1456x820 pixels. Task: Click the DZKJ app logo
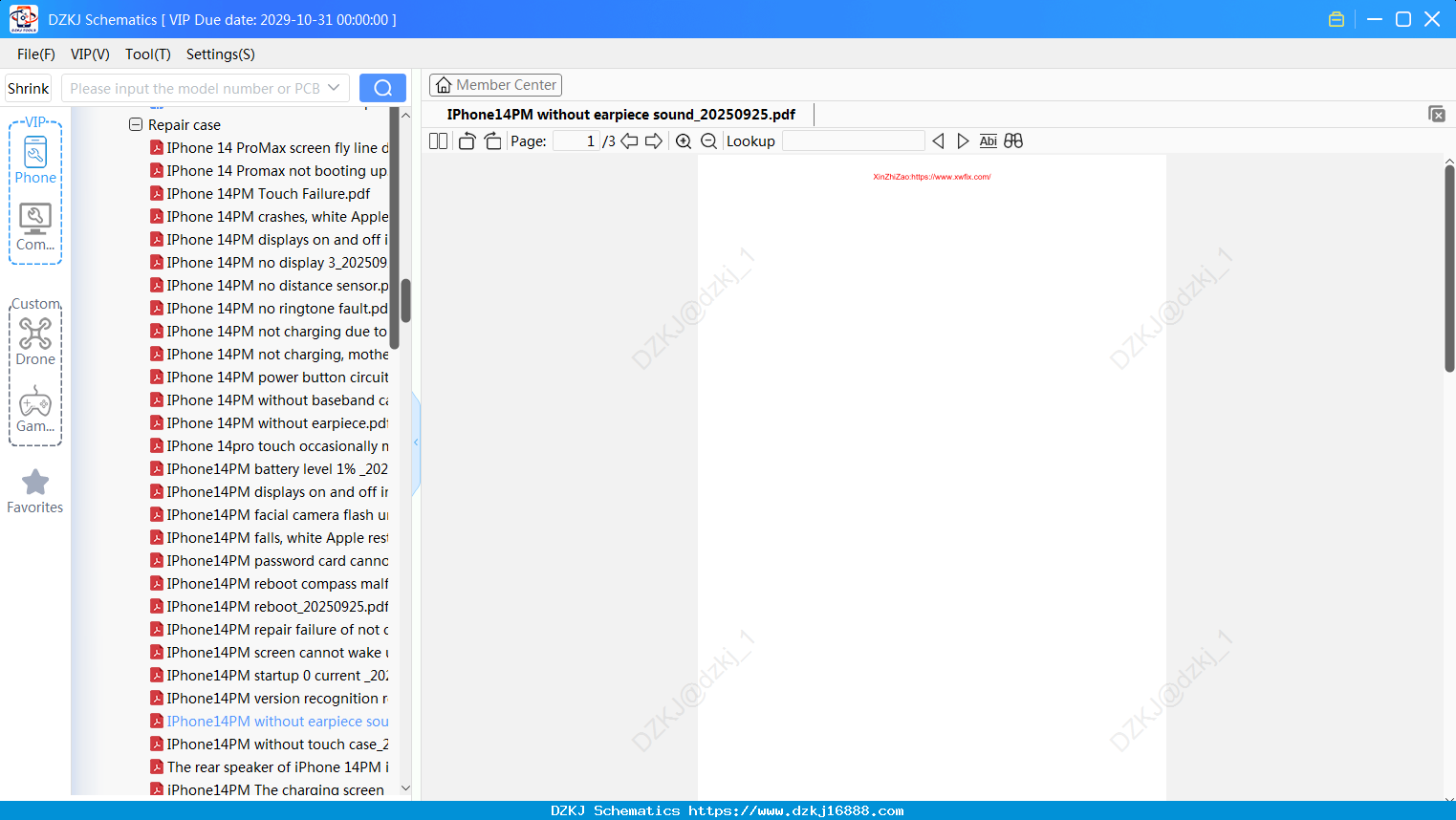[x=23, y=19]
